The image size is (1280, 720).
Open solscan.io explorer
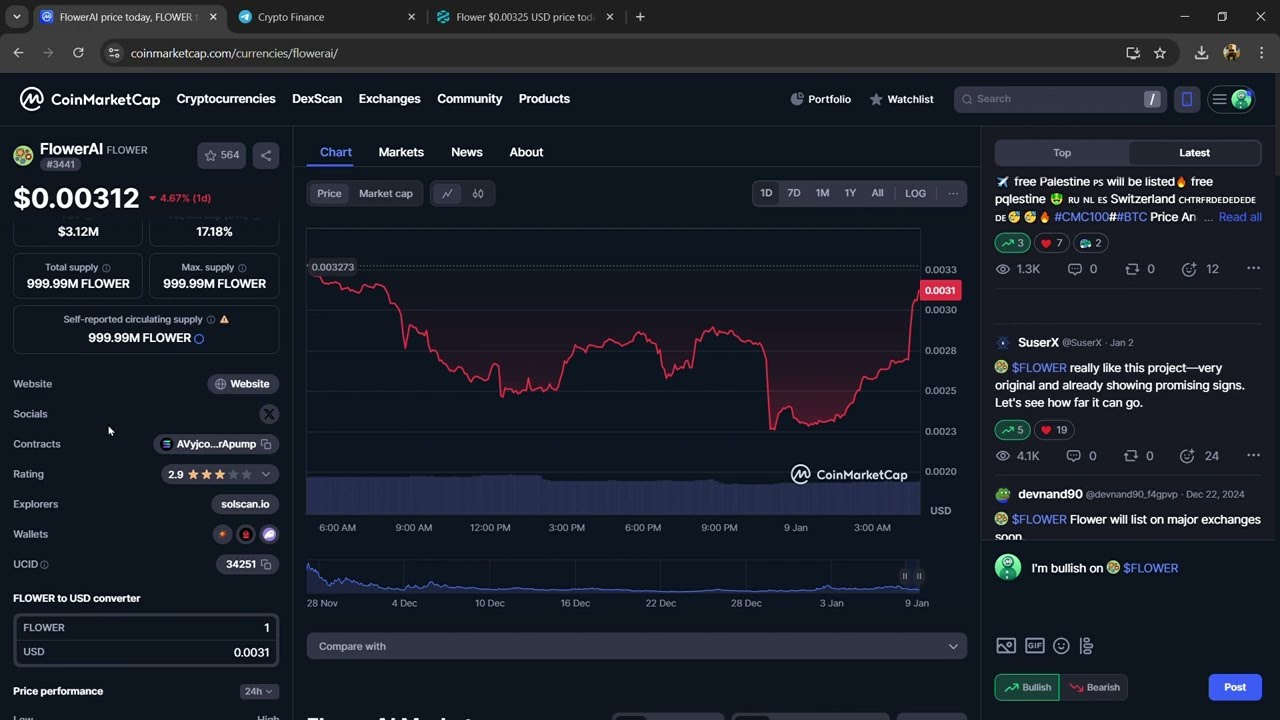pos(245,504)
